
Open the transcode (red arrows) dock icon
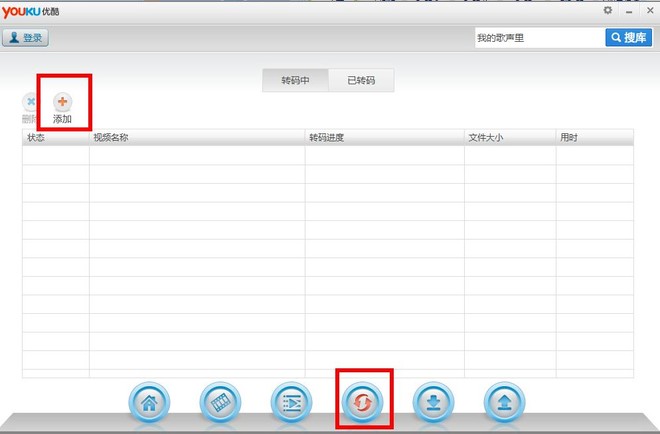click(x=362, y=402)
